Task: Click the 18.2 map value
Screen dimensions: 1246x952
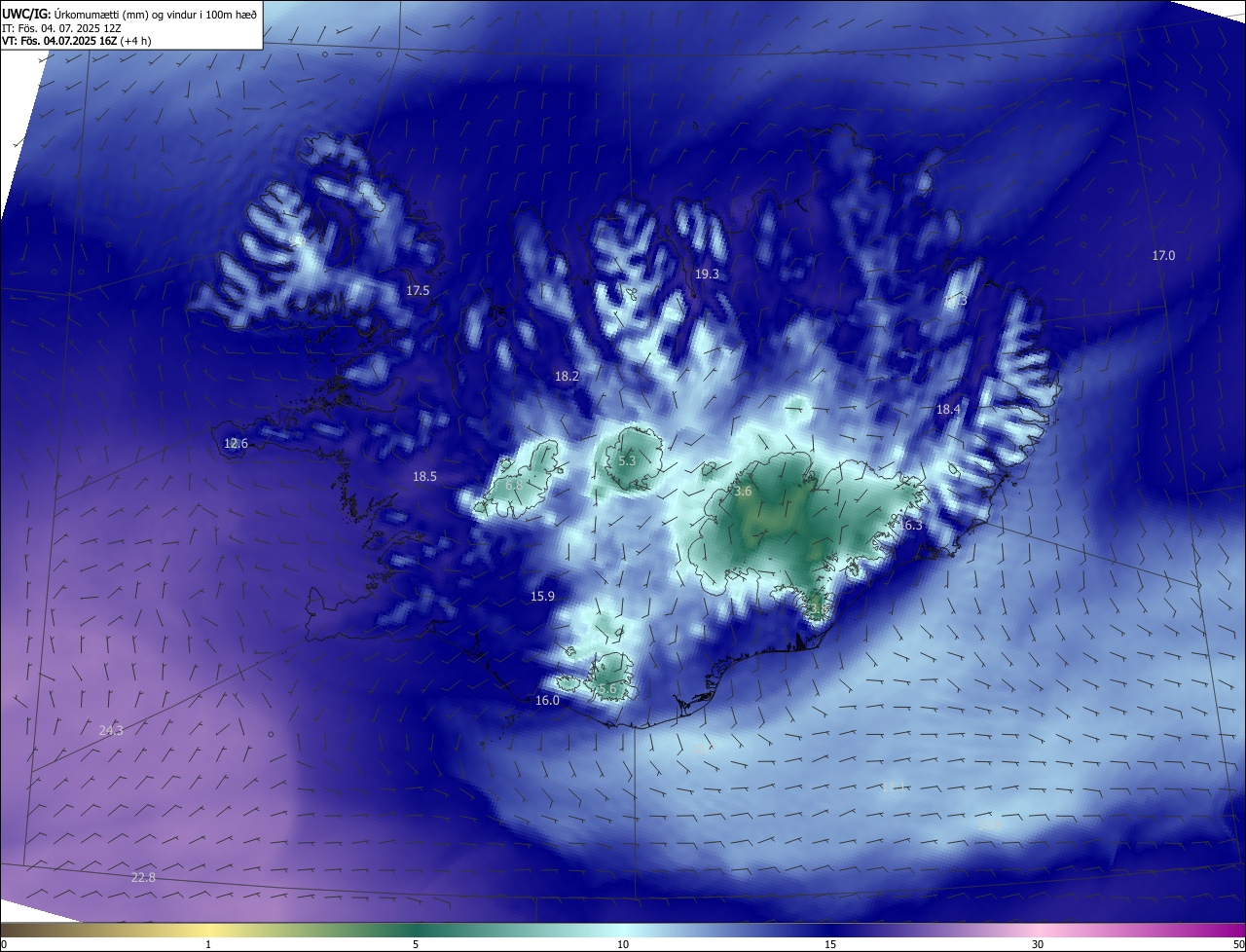Action: [567, 376]
